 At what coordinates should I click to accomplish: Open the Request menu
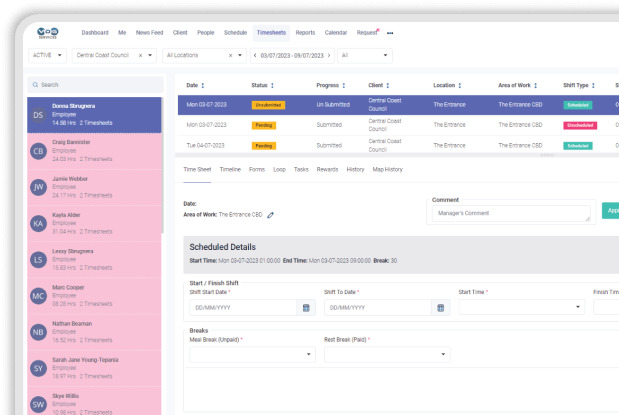(x=367, y=33)
